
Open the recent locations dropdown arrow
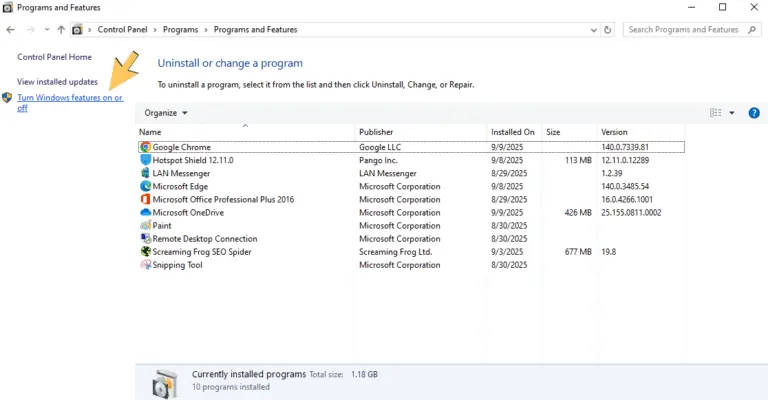47,30
